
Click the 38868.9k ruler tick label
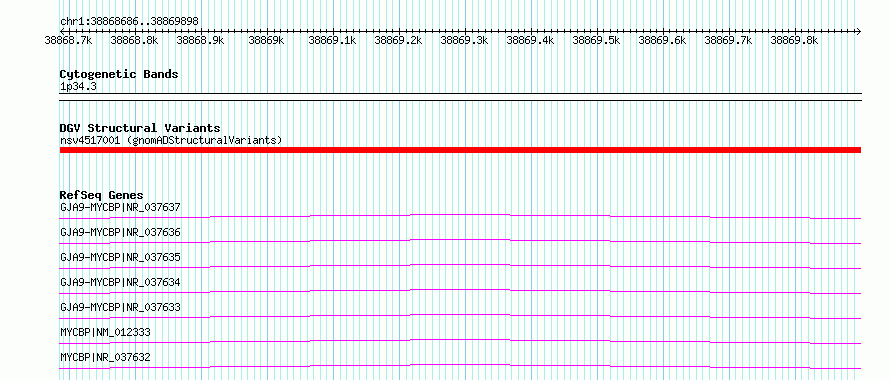point(200,40)
